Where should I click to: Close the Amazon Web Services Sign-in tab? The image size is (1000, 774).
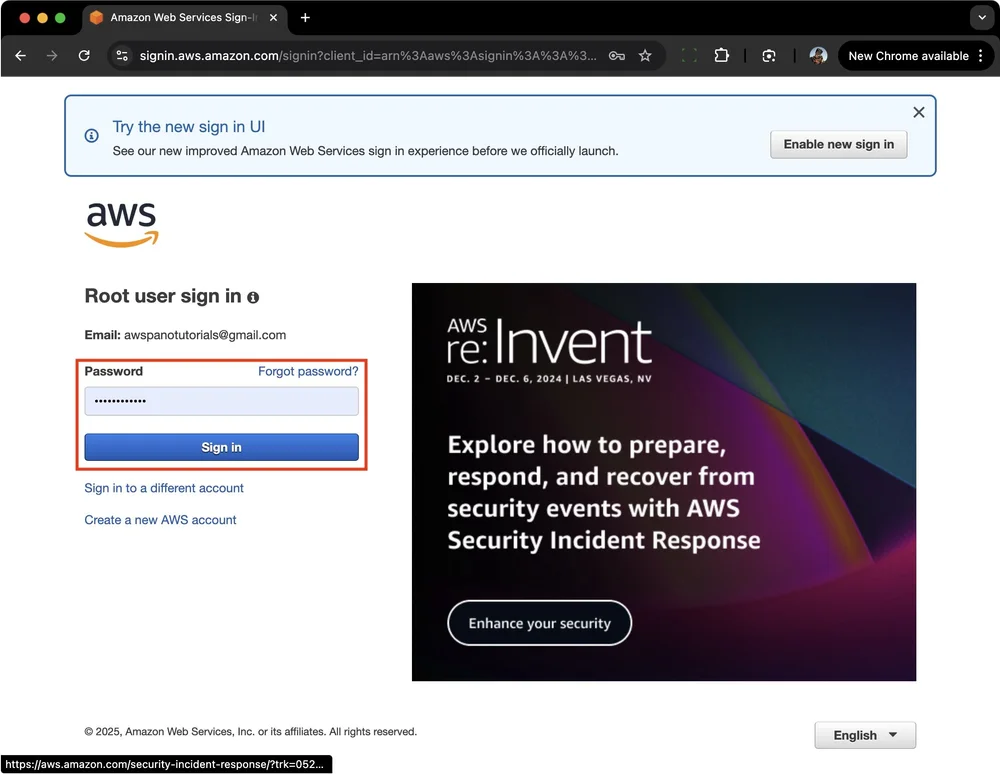(x=273, y=18)
